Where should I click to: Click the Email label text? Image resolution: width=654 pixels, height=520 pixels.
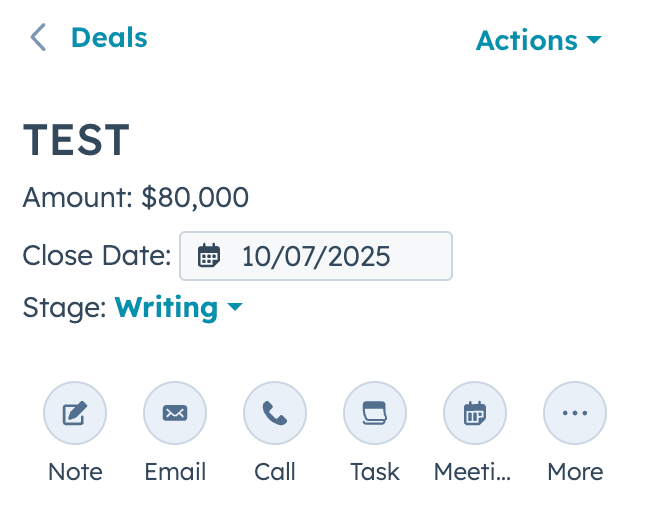pos(175,472)
